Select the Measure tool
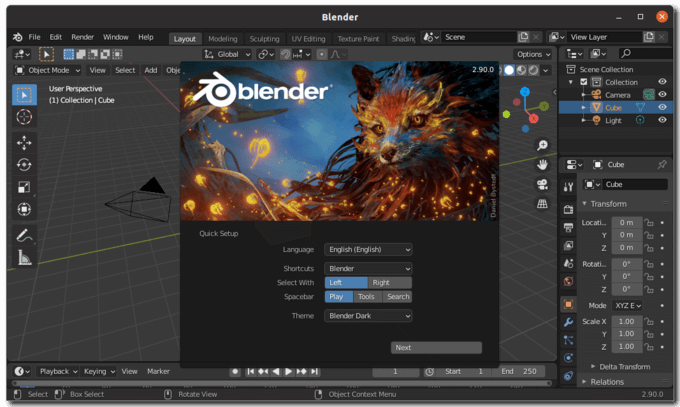 [x=24, y=257]
